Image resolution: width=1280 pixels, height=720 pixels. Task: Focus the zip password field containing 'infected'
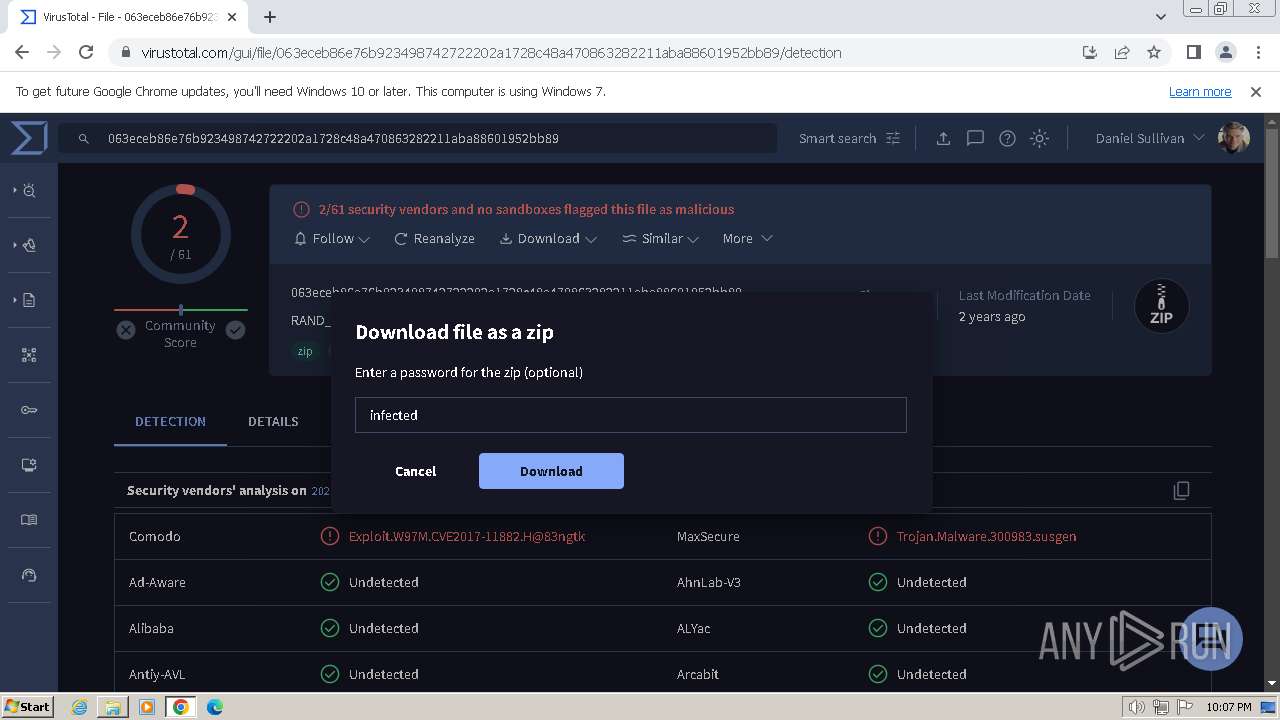coord(630,415)
